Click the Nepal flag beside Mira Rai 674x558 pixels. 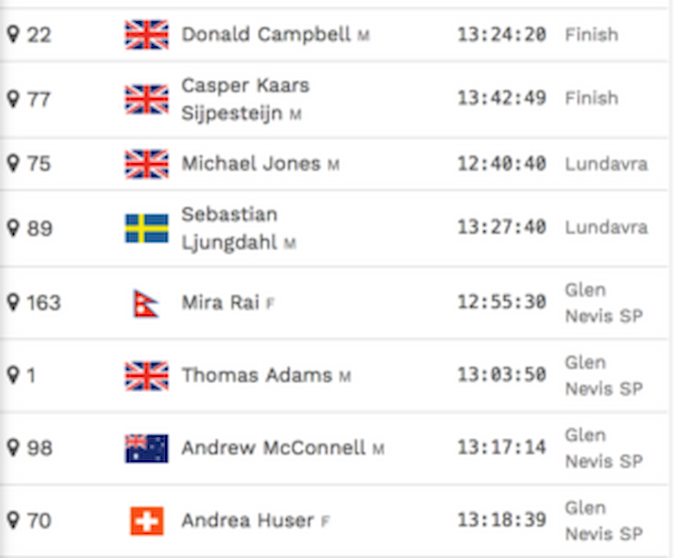click(x=146, y=304)
